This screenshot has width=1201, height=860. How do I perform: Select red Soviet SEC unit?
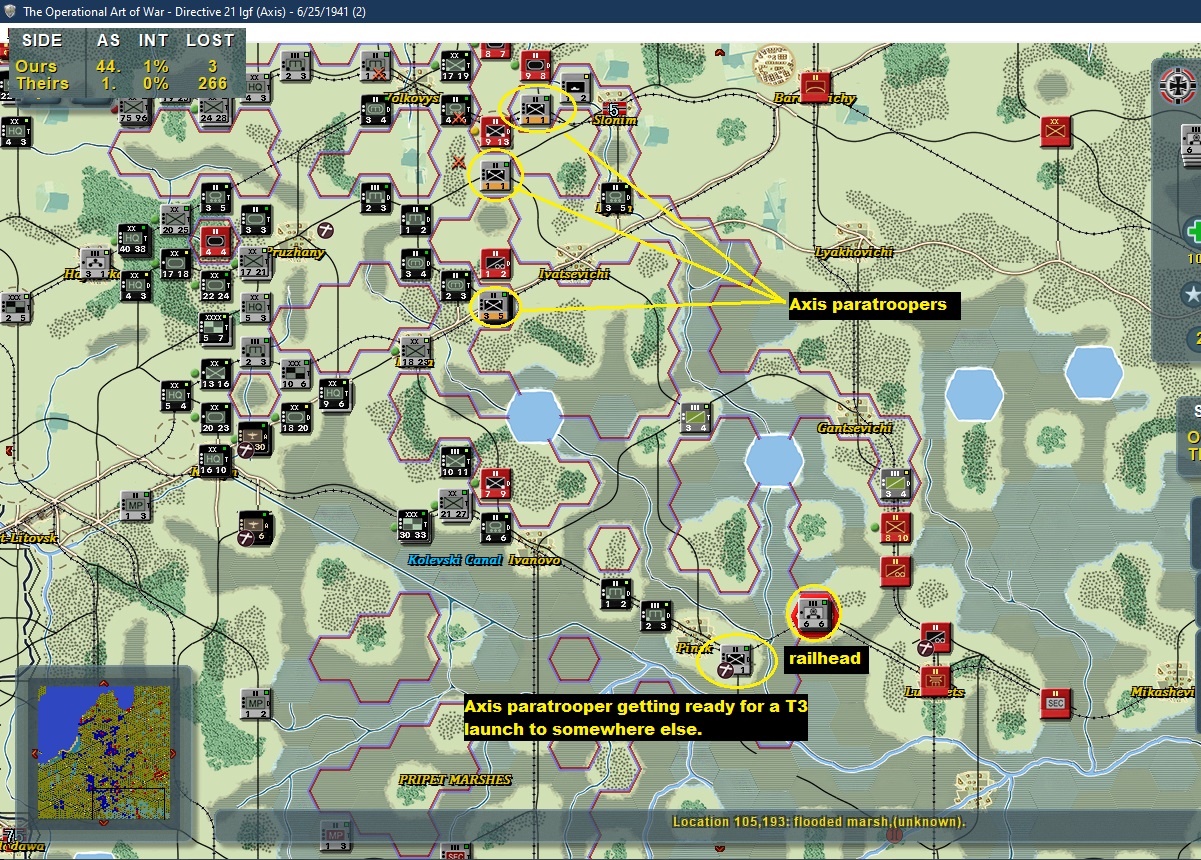[1055, 703]
